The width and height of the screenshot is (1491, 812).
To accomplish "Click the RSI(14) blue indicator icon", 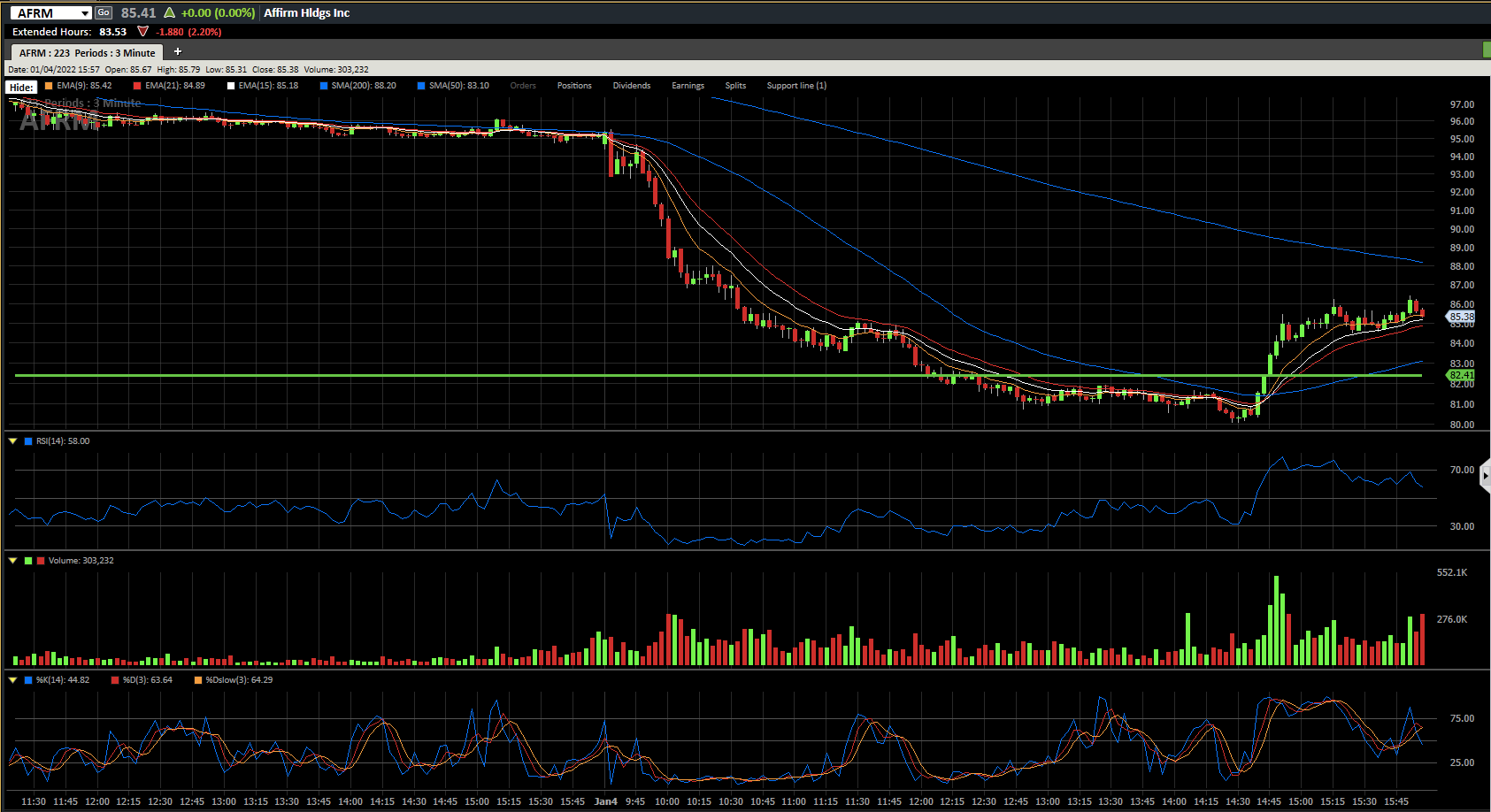I will tap(28, 440).
